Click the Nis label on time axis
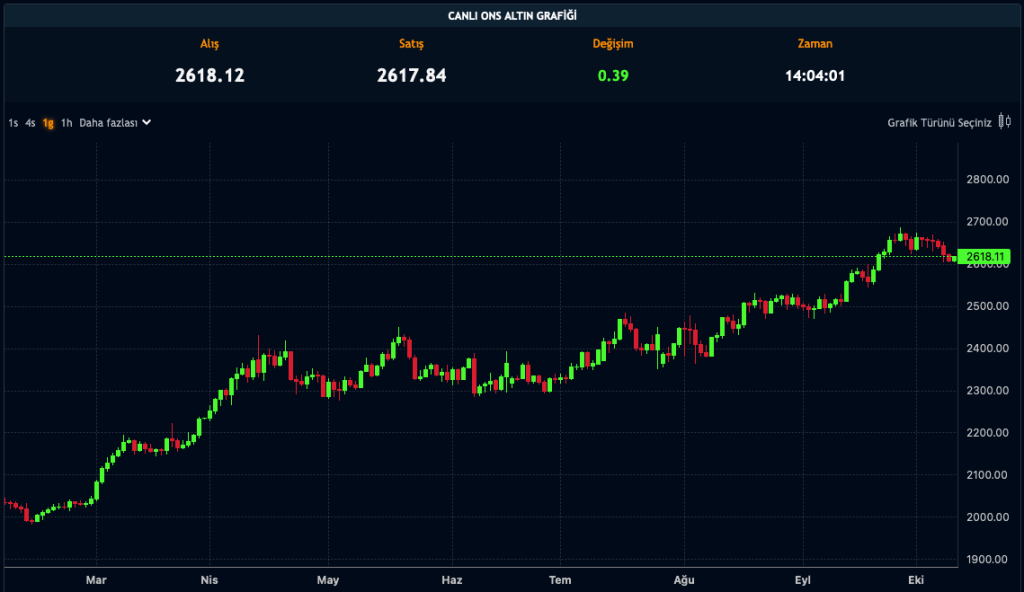Image resolution: width=1024 pixels, height=592 pixels. (209, 580)
